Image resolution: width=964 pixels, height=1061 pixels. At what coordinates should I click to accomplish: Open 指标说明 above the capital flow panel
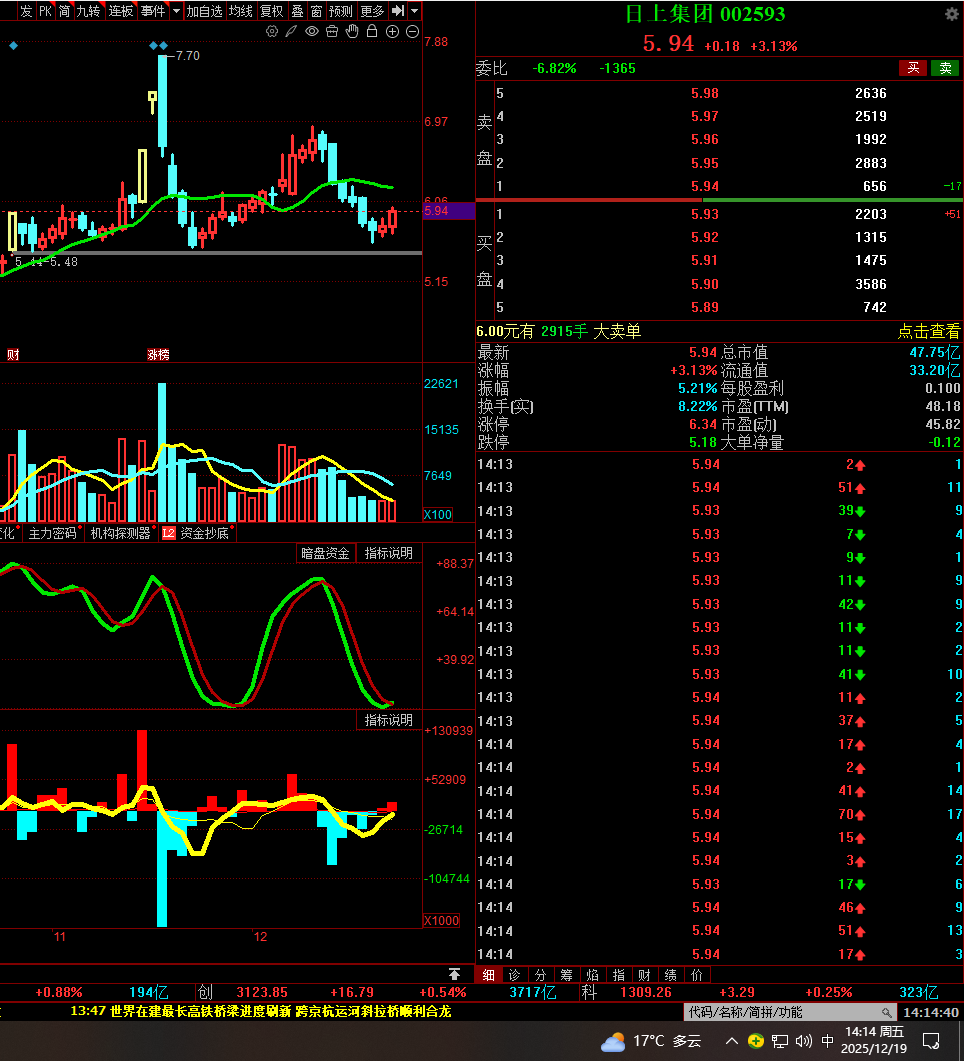point(388,720)
